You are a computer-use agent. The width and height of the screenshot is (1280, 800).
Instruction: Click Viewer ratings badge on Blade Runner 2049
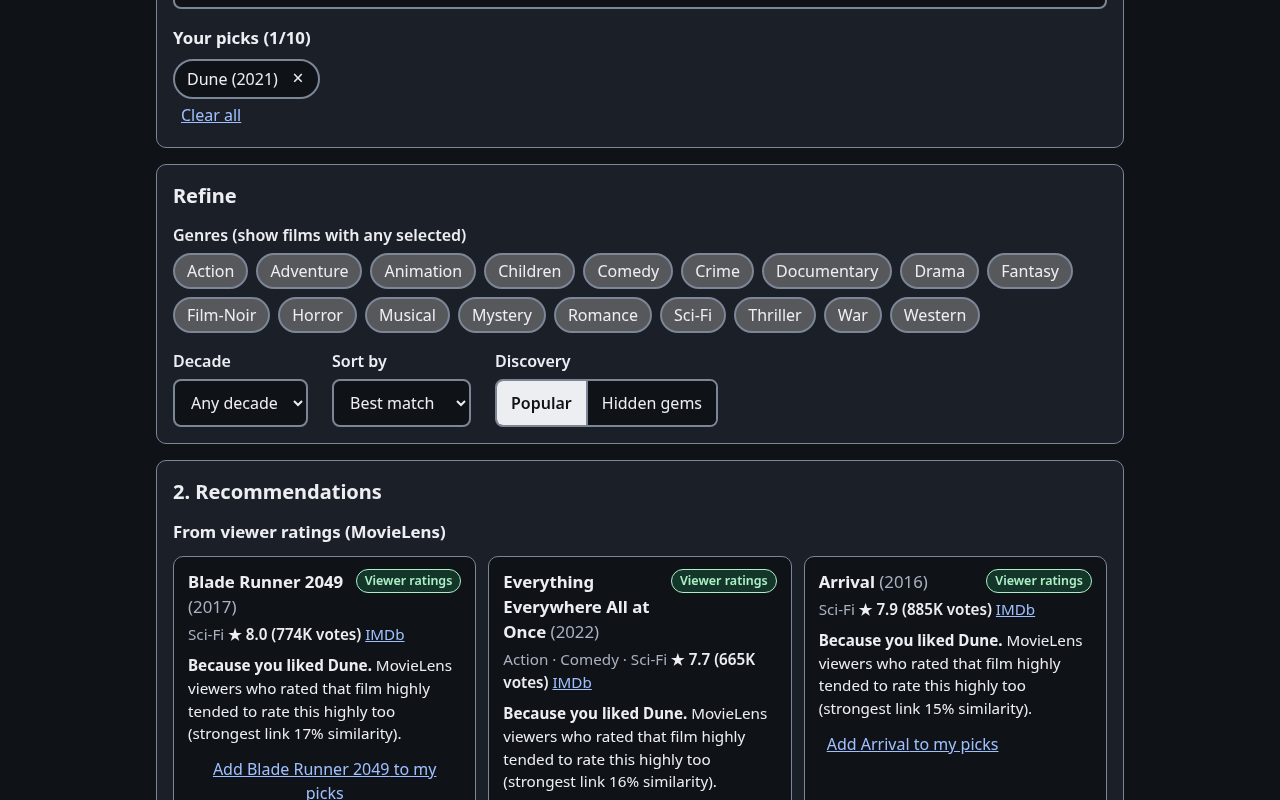coord(408,581)
